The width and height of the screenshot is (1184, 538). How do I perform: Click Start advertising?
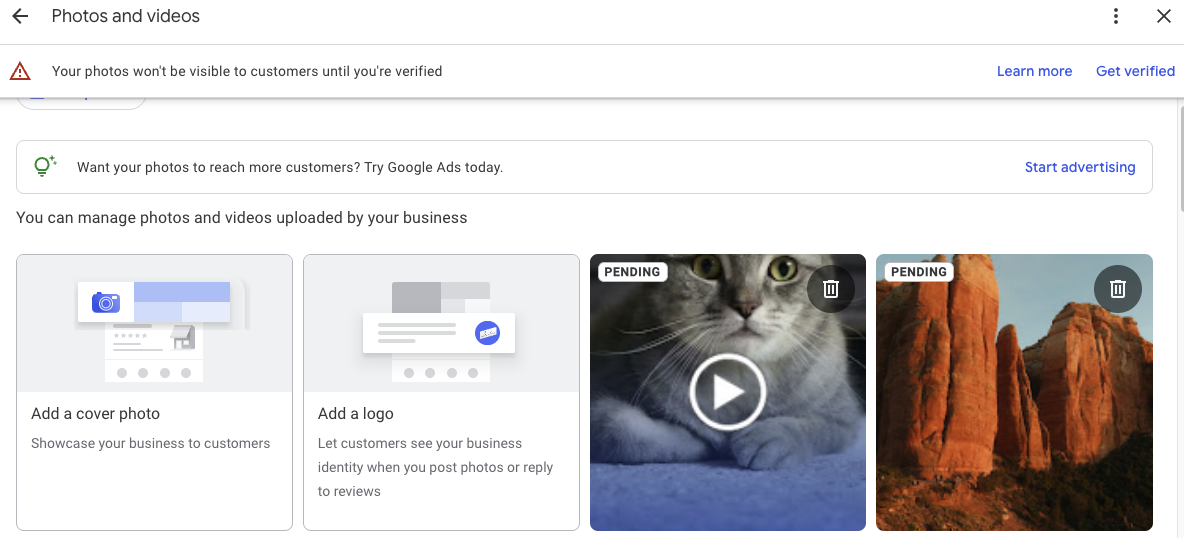tap(1079, 167)
